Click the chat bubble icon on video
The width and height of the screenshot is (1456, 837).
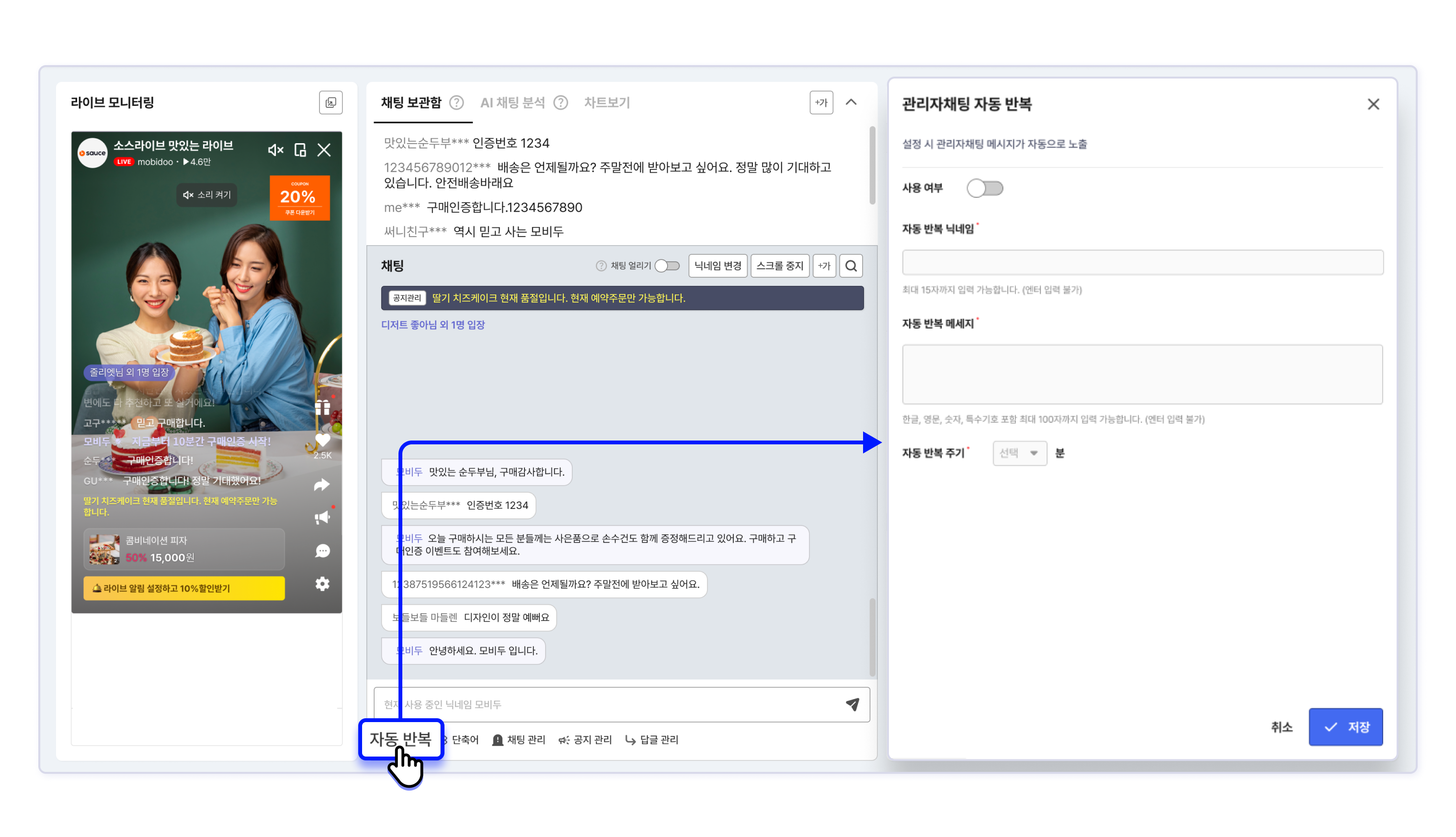click(x=322, y=551)
